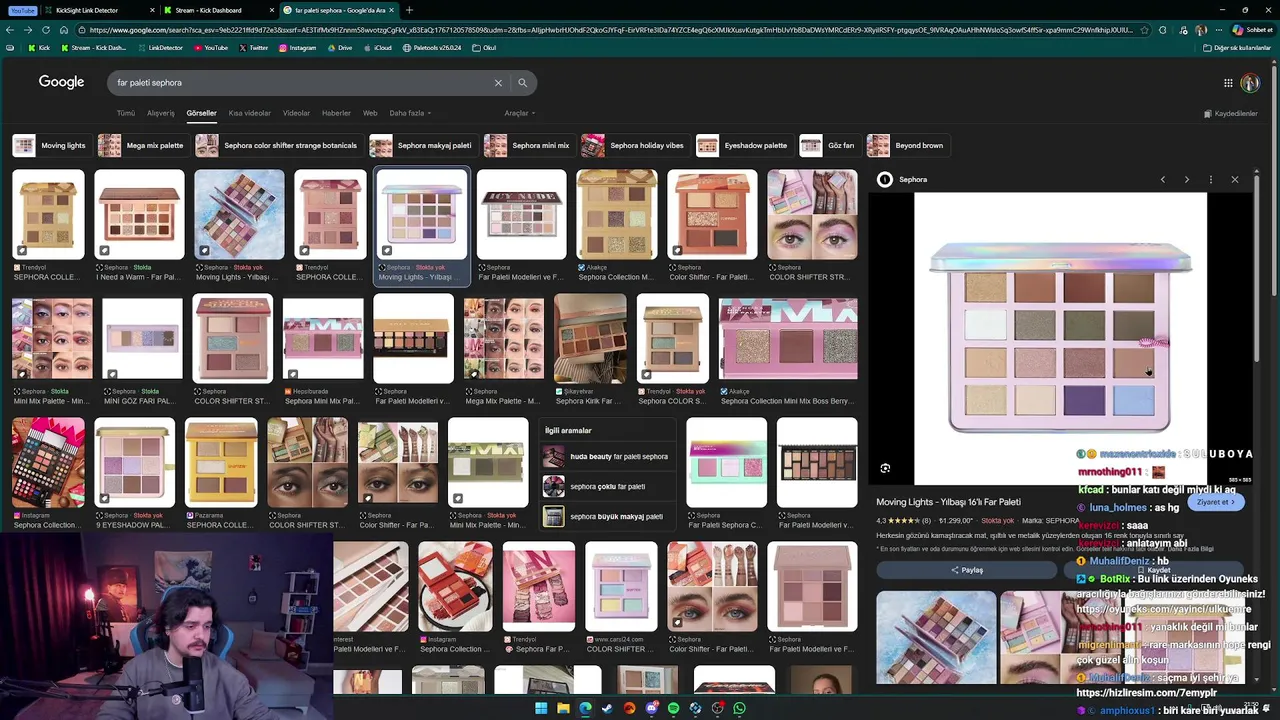Open Spotify from the taskbar

coord(673,708)
